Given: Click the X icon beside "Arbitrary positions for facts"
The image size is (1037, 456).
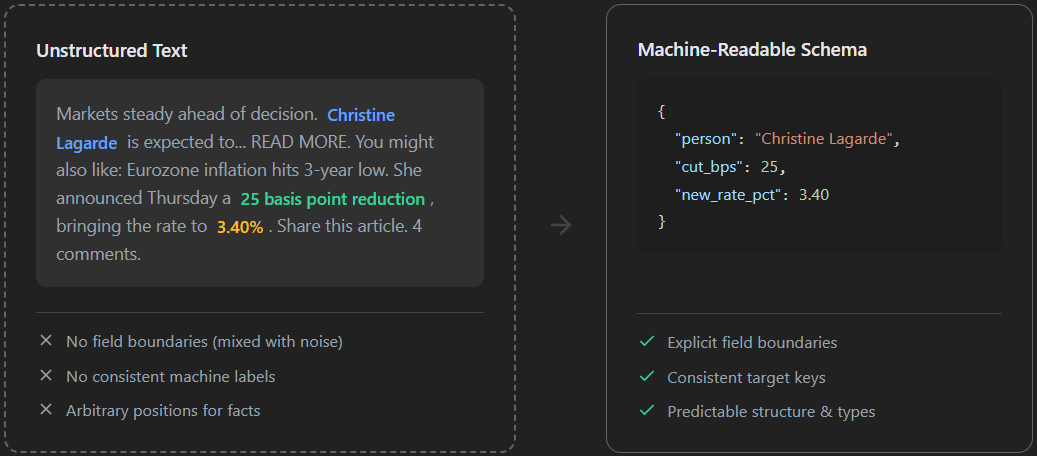Looking at the screenshot, I should (46, 410).
